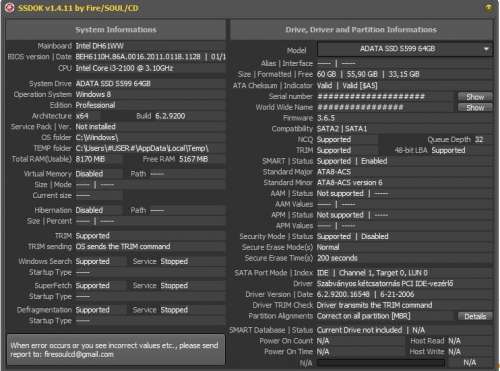Click the SSDOK red app icon in title bar
This screenshot has width=500, height=371.
[x=10, y=8]
